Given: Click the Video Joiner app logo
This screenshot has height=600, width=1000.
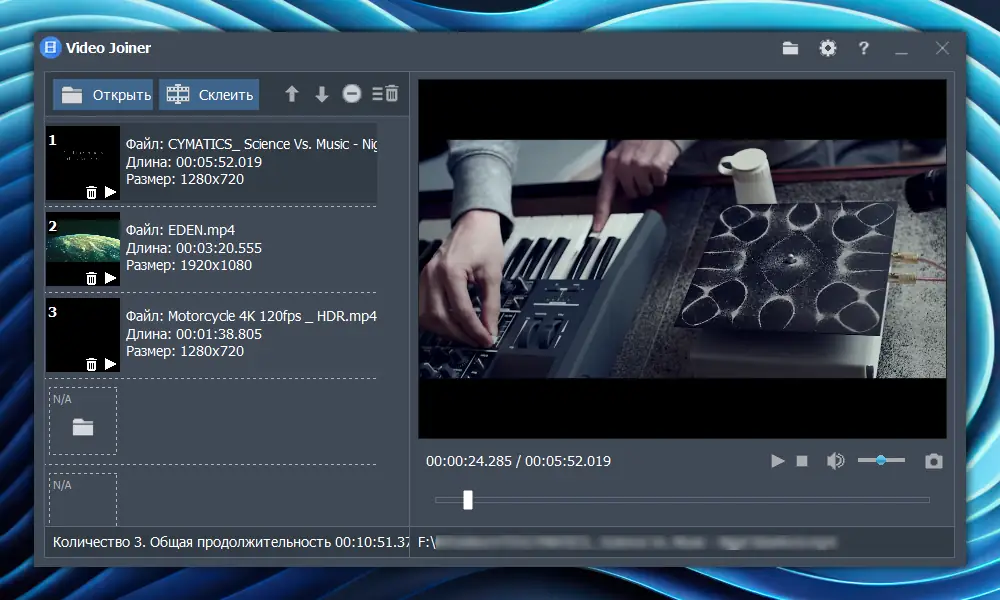Looking at the screenshot, I should (50, 48).
